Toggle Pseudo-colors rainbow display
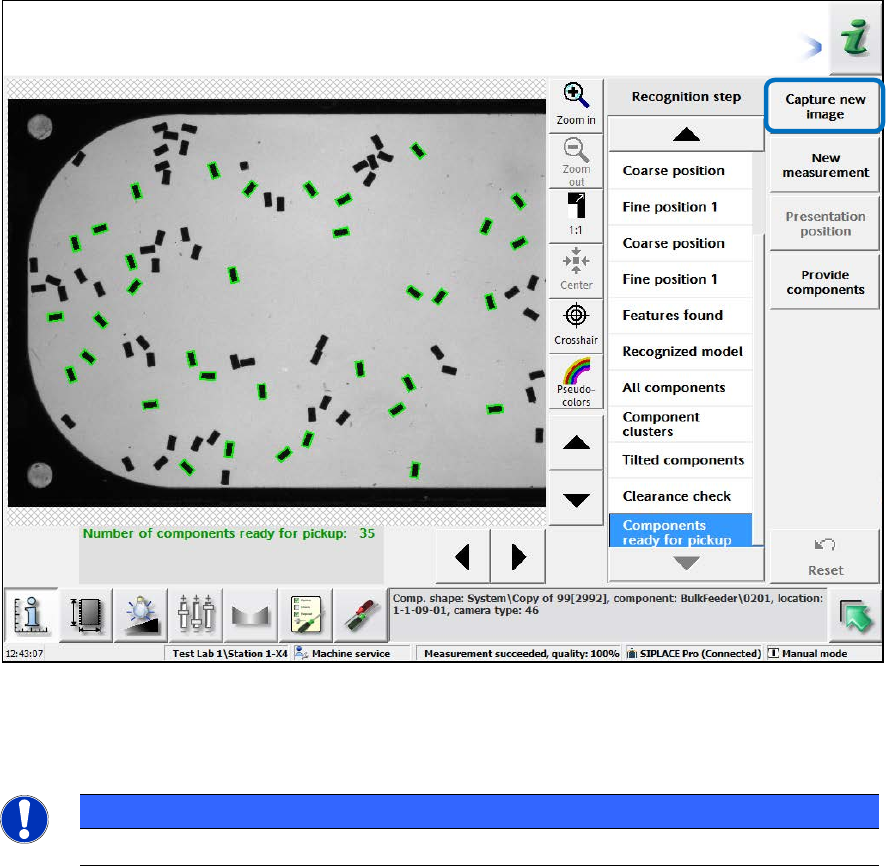The image size is (886, 866). 576,380
